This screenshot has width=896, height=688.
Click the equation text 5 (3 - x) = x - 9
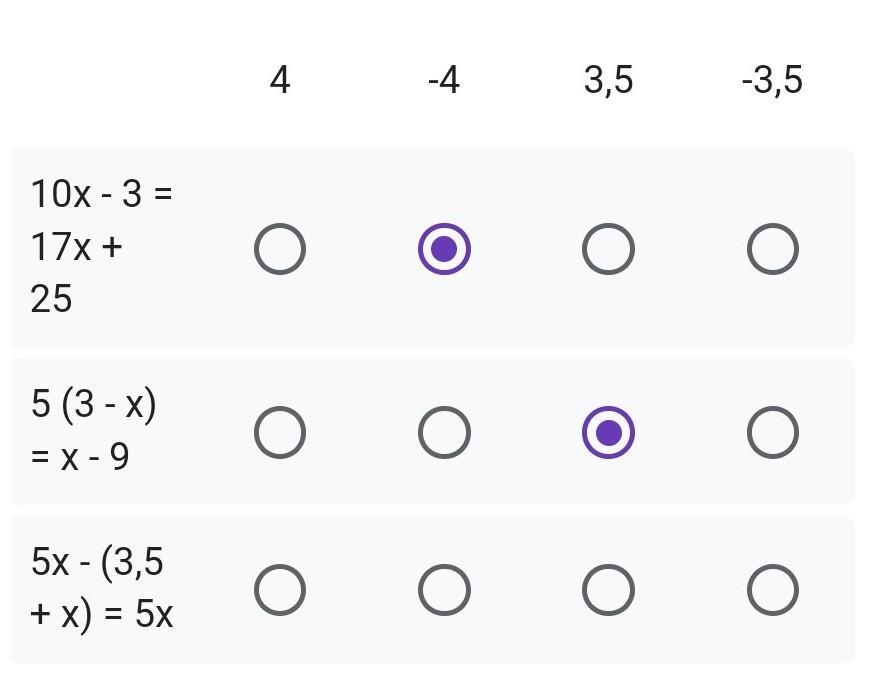pos(93,430)
